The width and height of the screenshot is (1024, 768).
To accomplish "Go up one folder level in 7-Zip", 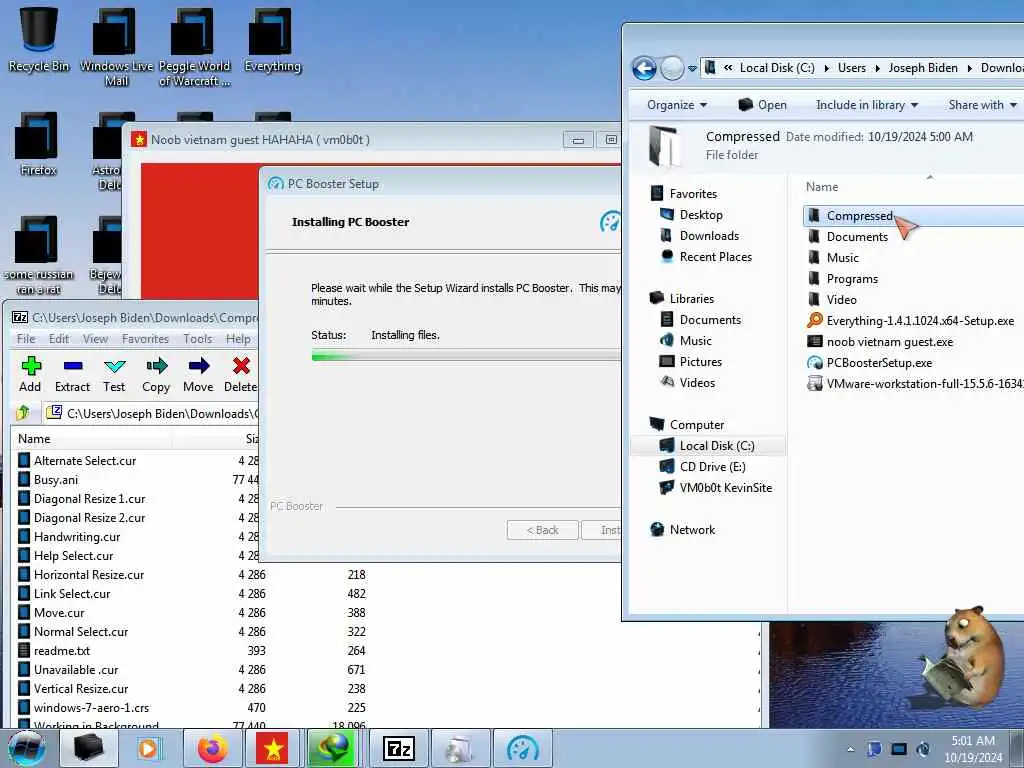I will (x=24, y=413).
